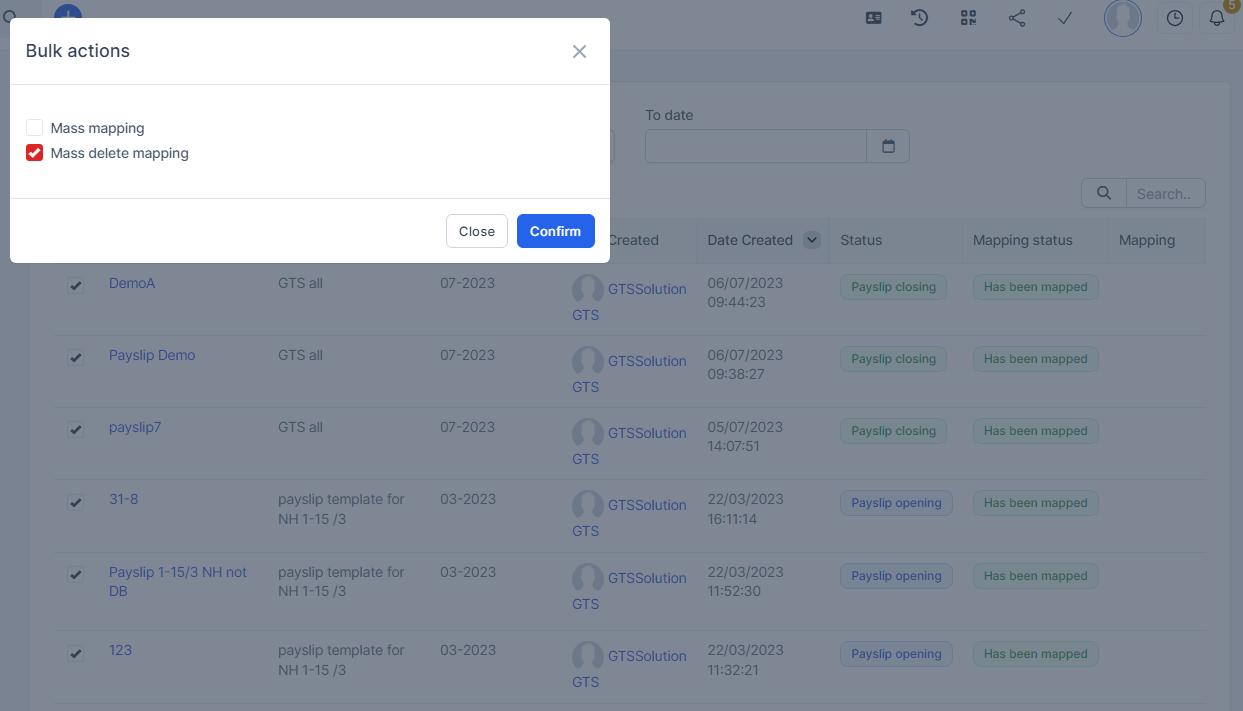
Task: Click the QR code icon
Action: pyautogui.click(x=968, y=18)
